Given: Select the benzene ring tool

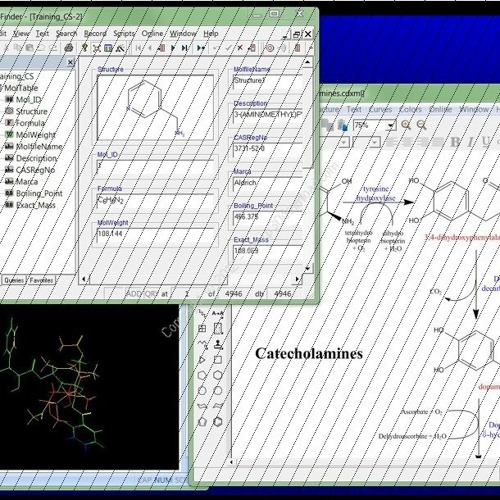Looking at the screenshot, I should coord(218,422).
